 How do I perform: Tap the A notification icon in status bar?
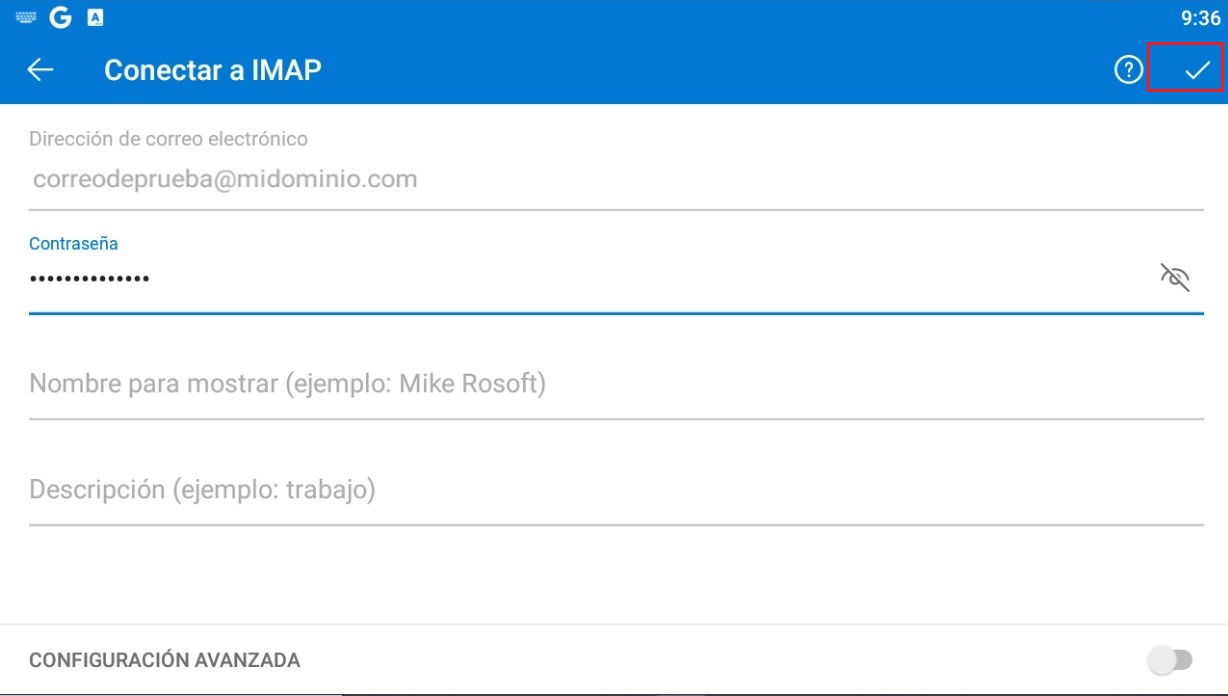click(95, 18)
